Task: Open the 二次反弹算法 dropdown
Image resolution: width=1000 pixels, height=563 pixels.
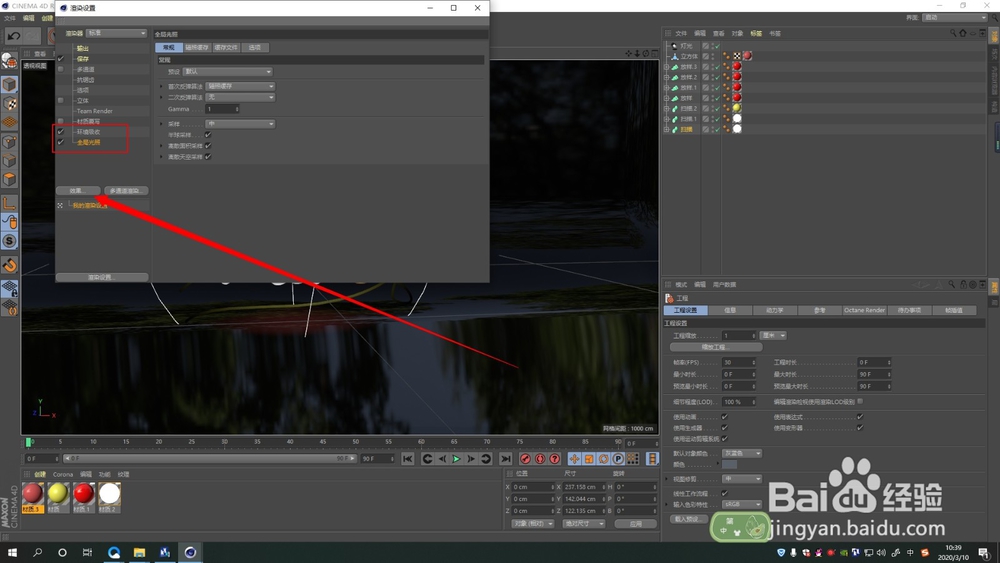Action: 240,98
